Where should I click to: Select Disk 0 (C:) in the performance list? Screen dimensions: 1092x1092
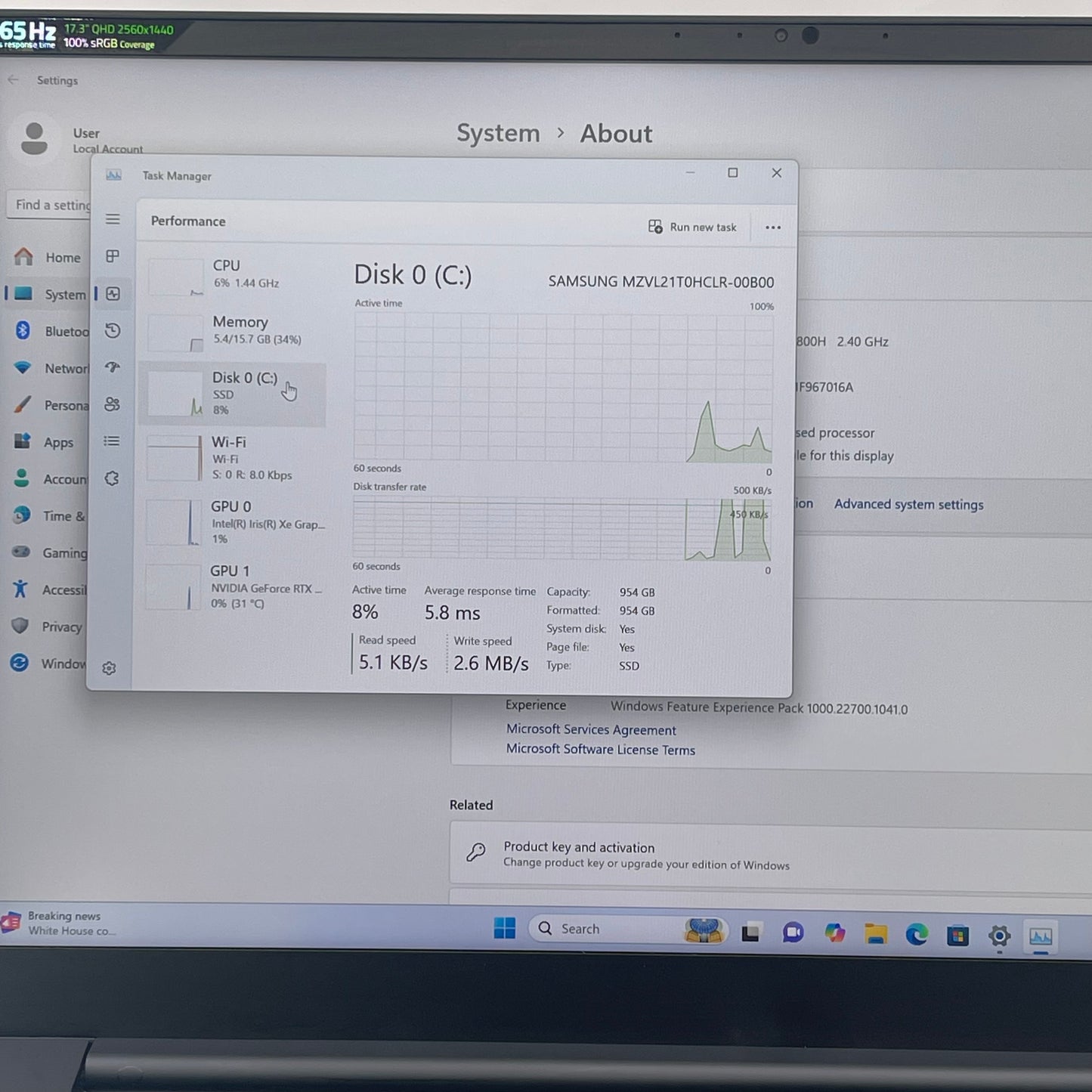233,394
